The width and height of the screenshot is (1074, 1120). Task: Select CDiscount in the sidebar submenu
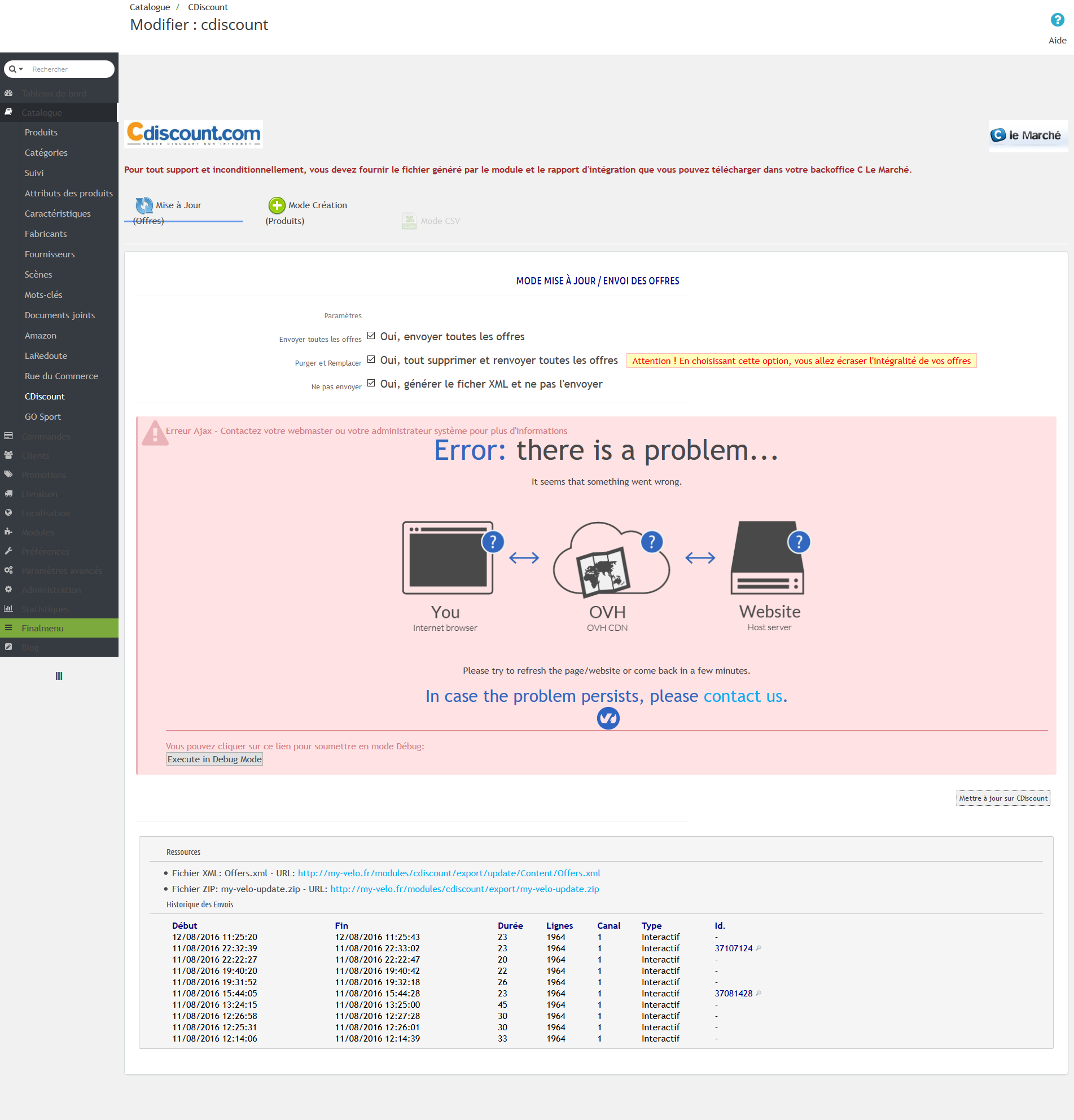click(45, 396)
